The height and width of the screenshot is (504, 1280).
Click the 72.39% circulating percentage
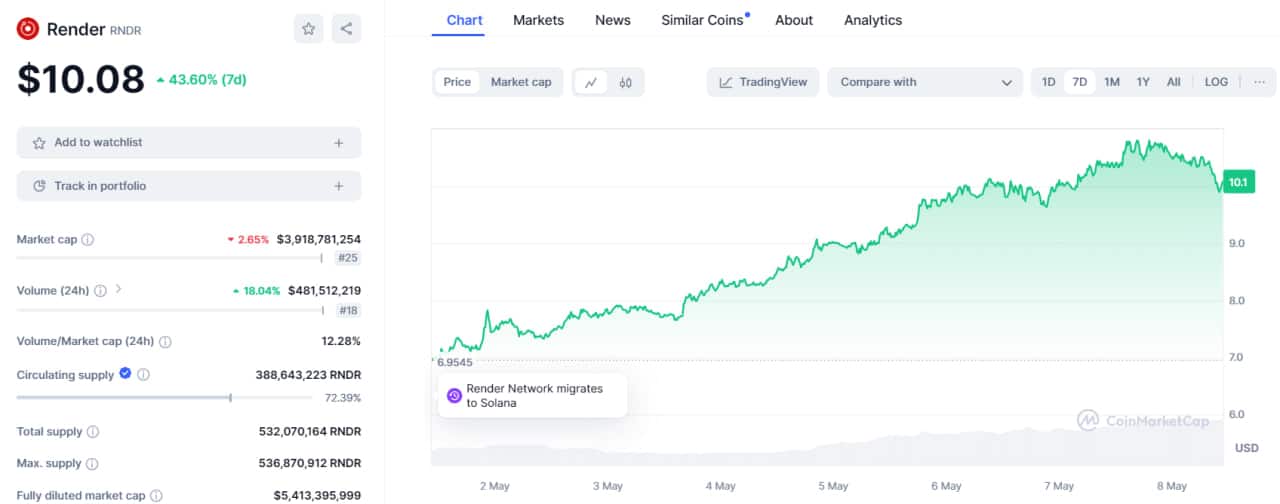point(343,398)
